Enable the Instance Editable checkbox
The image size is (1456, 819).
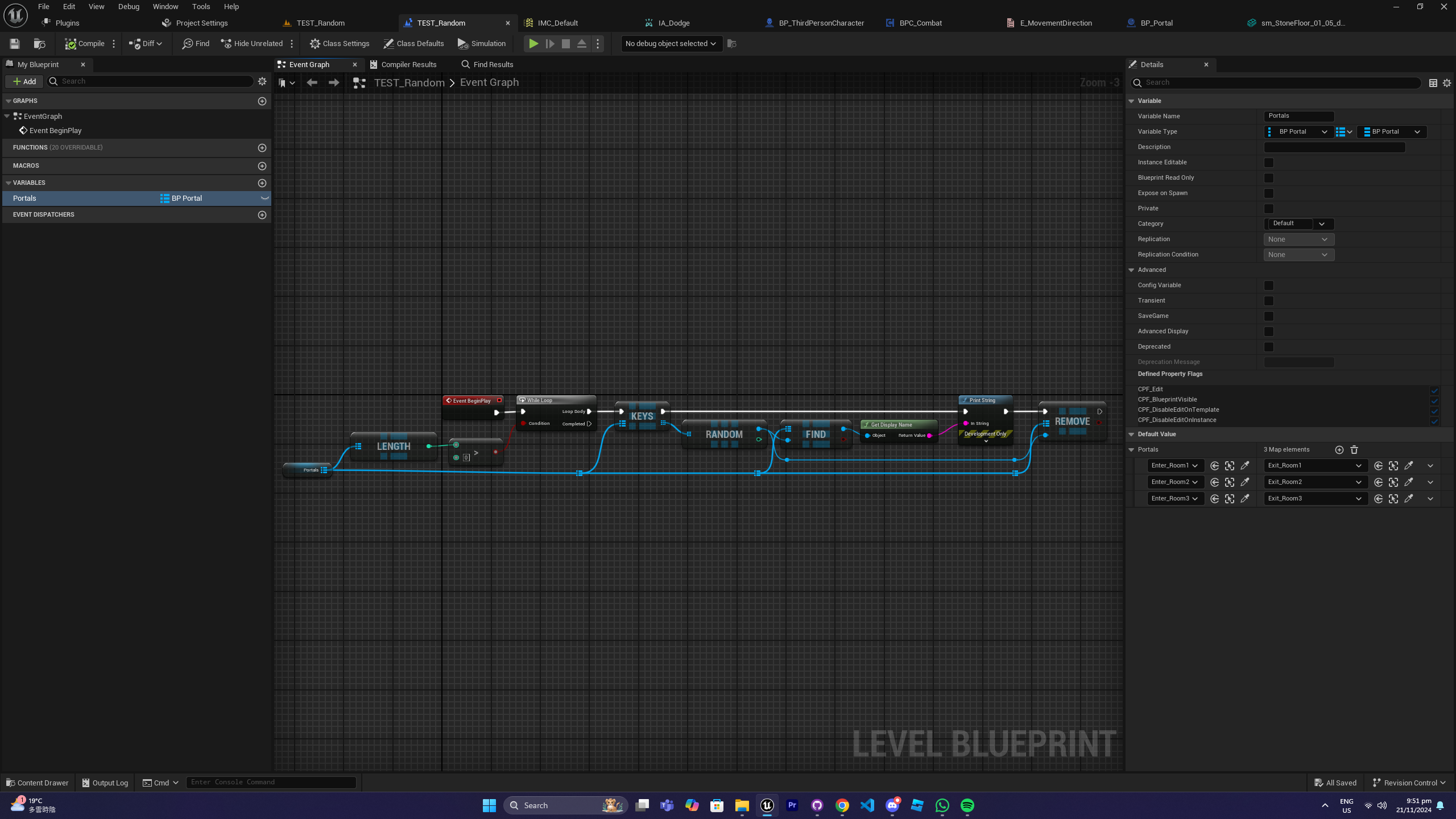(x=1268, y=163)
